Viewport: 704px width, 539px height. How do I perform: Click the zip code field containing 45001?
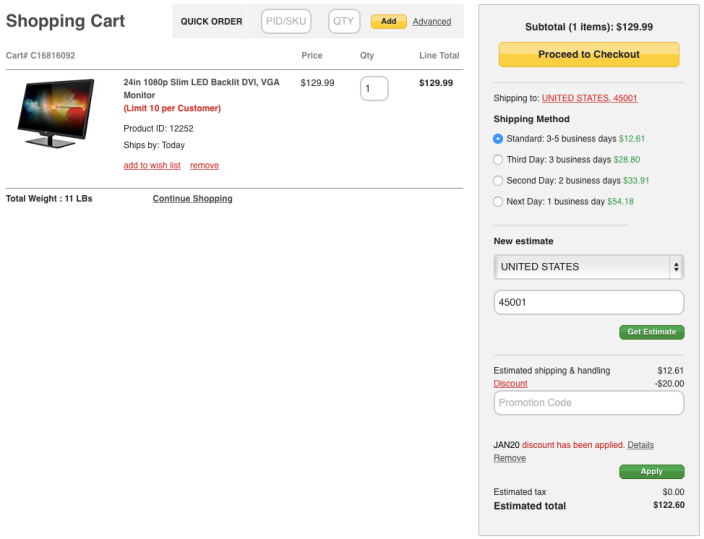(x=588, y=302)
